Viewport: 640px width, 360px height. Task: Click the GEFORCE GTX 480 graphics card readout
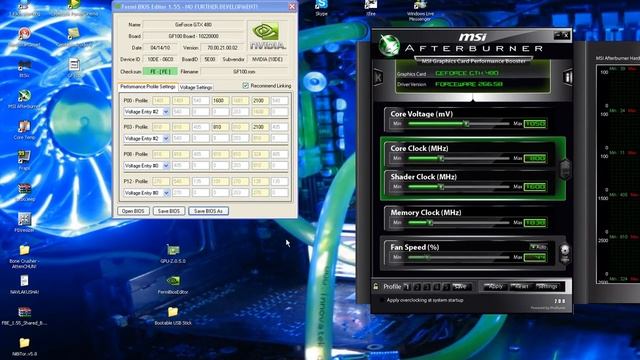pos(467,73)
